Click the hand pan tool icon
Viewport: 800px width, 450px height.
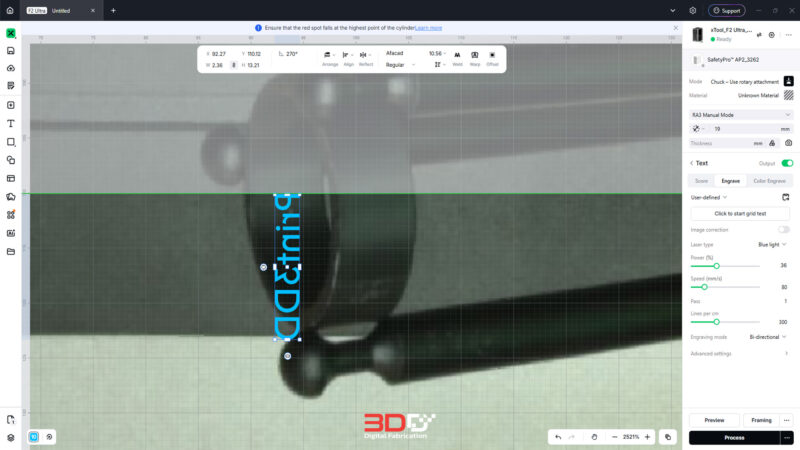click(594, 437)
